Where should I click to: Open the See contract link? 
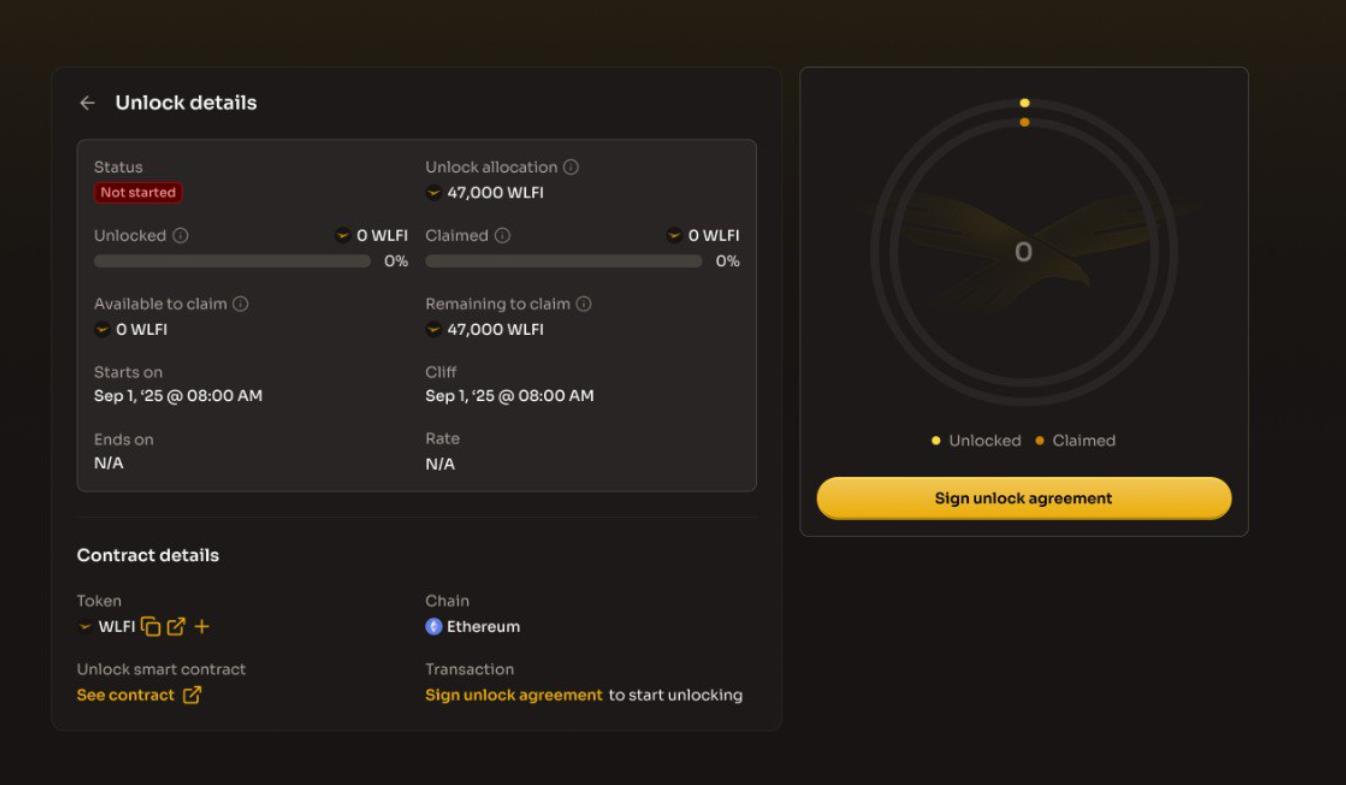click(126, 695)
